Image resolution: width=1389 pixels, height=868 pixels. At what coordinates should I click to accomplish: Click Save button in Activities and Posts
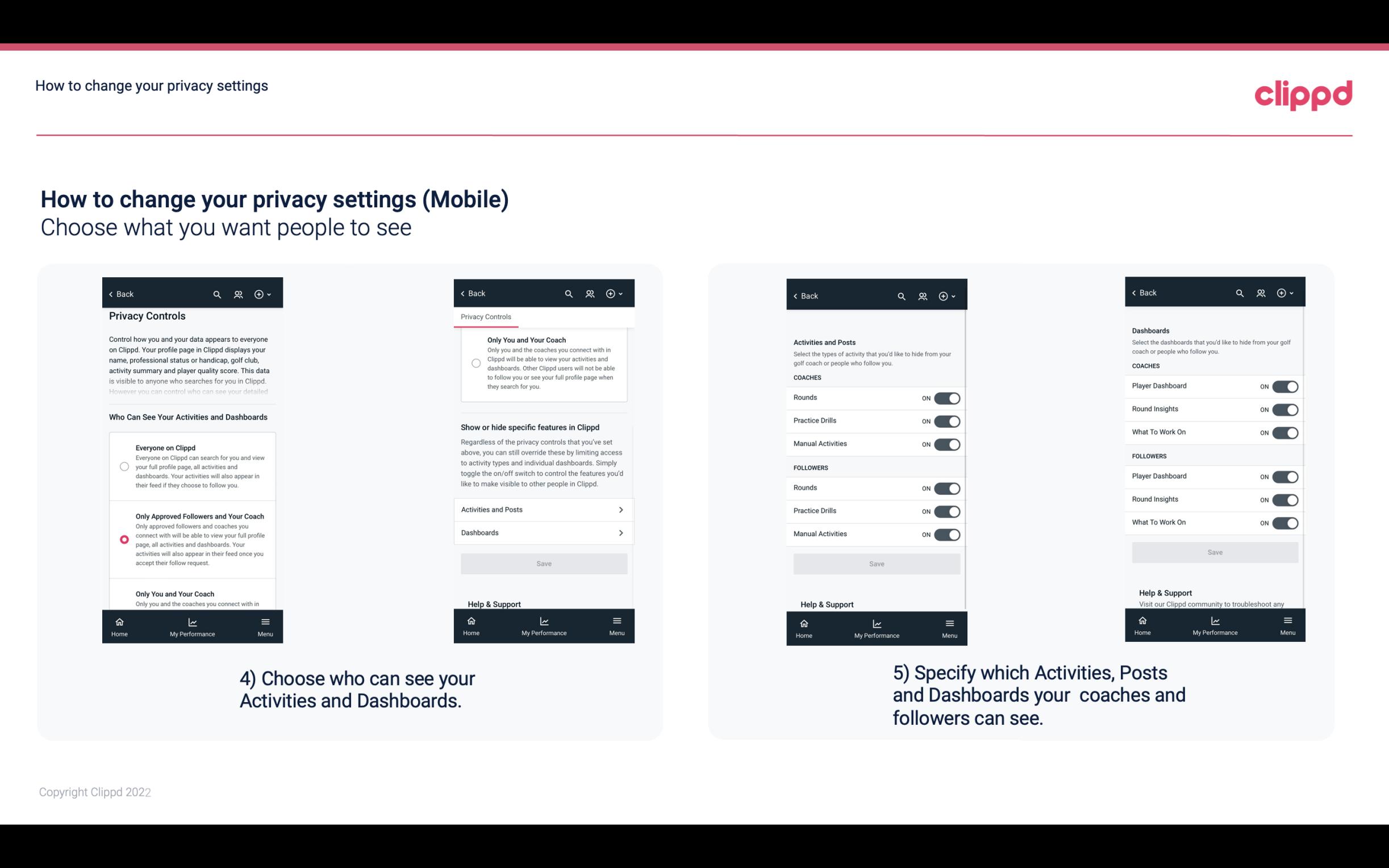875,563
